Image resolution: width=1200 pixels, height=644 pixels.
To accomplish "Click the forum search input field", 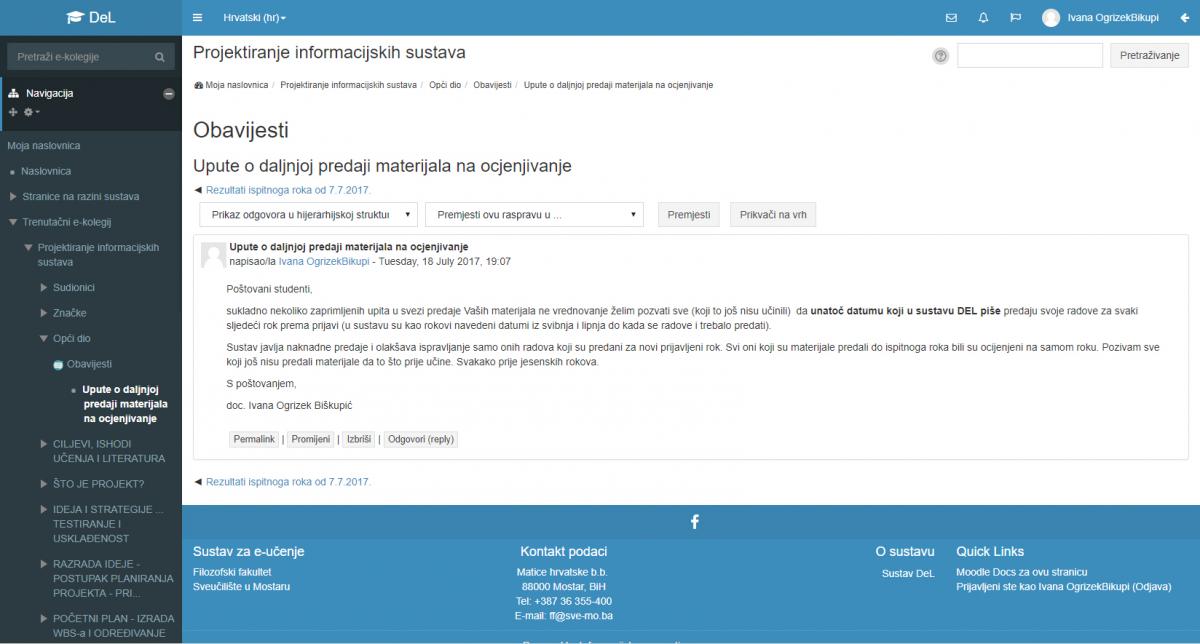I will coord(1029,56).
